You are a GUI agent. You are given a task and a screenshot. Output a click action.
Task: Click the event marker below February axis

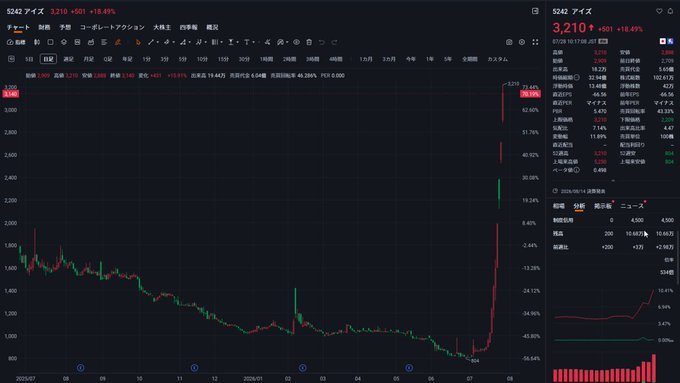[x=303, y=368]
